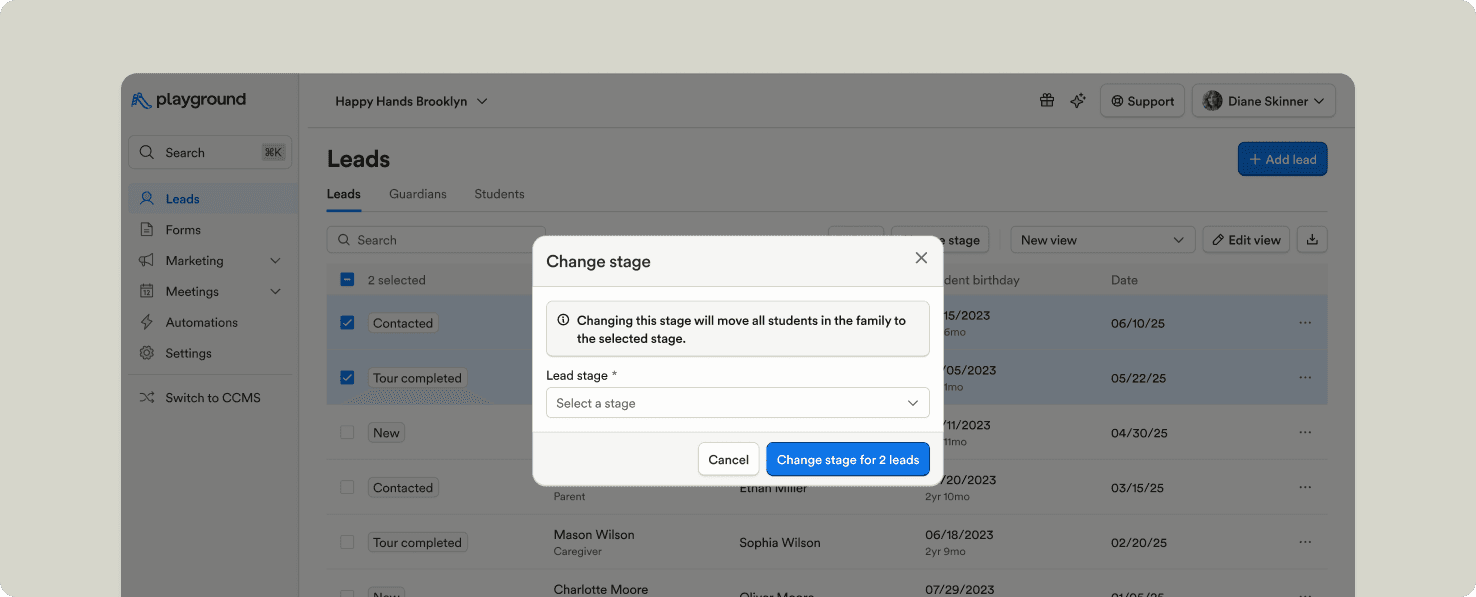
Task: Open Diane Skinner account menu
Action: [x=1263, y=101]
